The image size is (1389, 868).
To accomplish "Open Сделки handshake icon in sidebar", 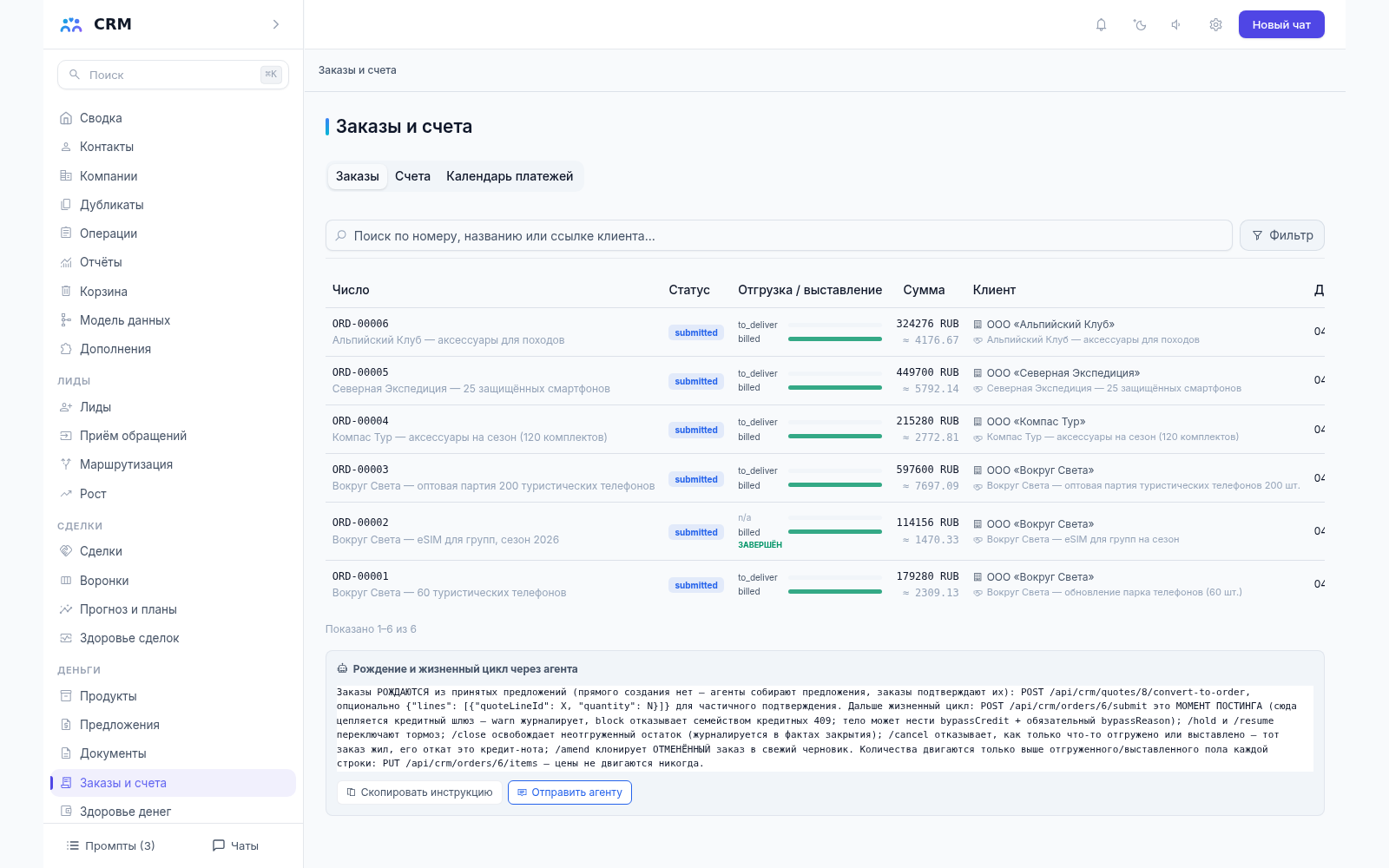I will coord(66,551).
